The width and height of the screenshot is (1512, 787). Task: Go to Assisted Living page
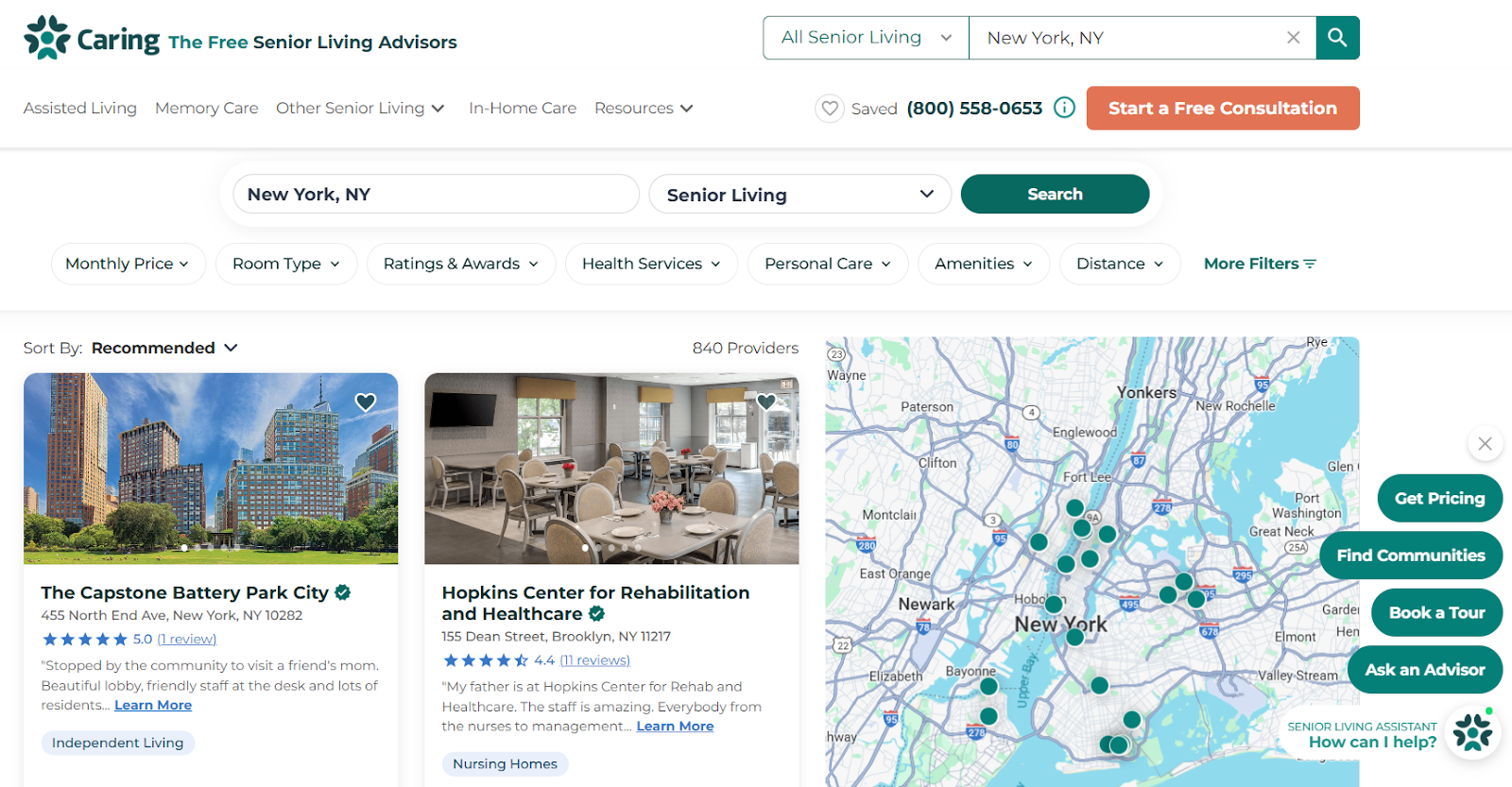pos(80,109)
